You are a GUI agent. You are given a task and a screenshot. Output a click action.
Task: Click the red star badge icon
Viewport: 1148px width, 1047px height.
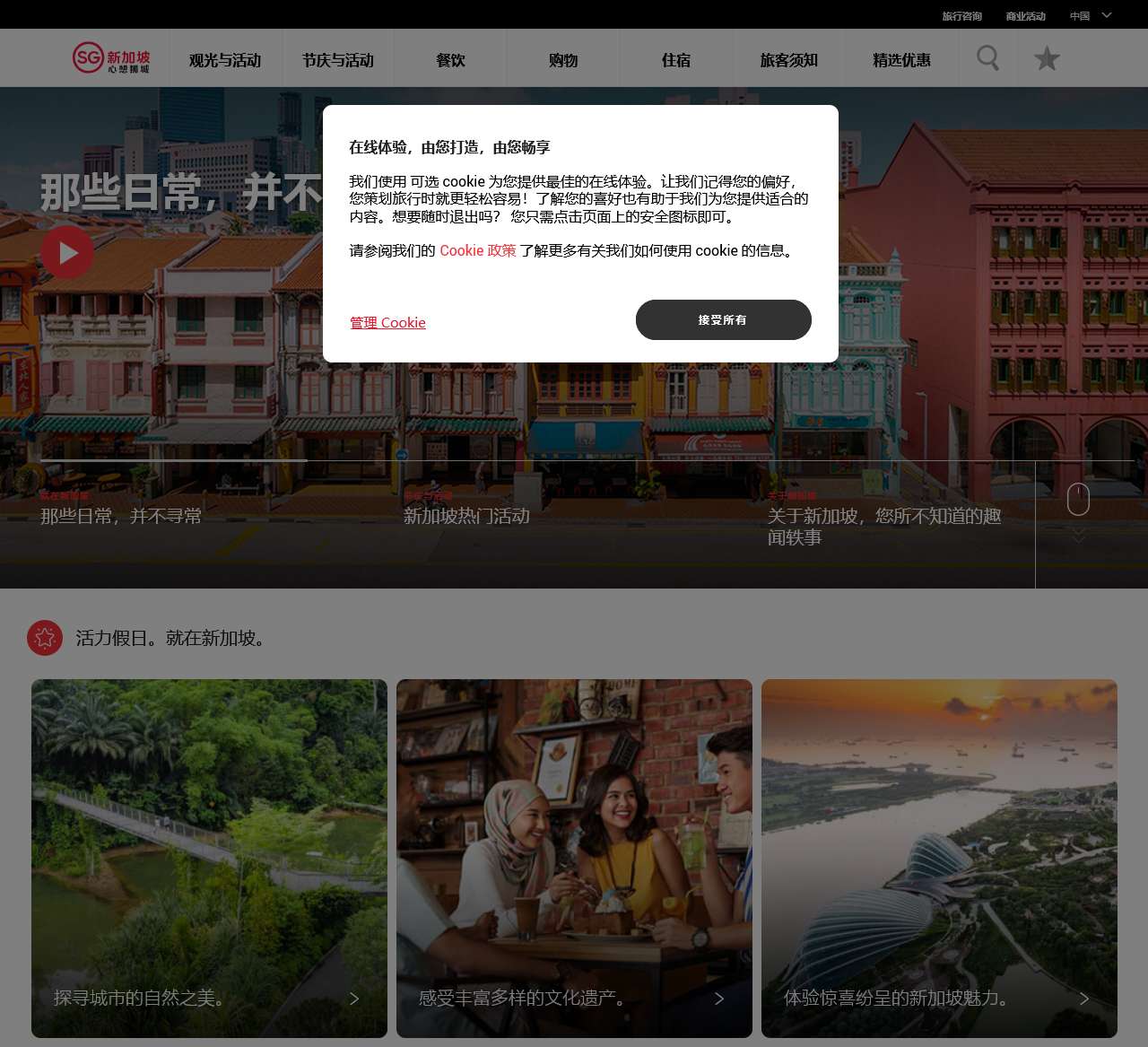tap(45, 638)
